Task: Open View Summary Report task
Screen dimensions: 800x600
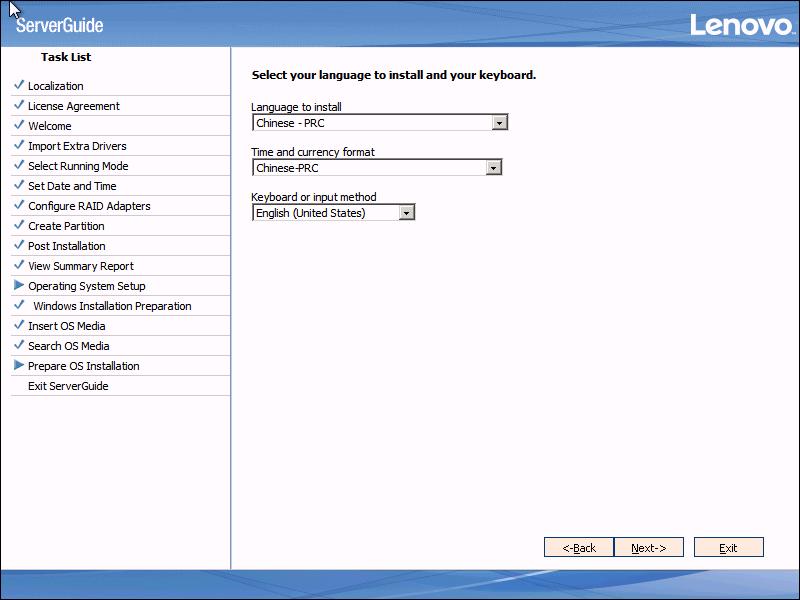Action: (80, 266)
